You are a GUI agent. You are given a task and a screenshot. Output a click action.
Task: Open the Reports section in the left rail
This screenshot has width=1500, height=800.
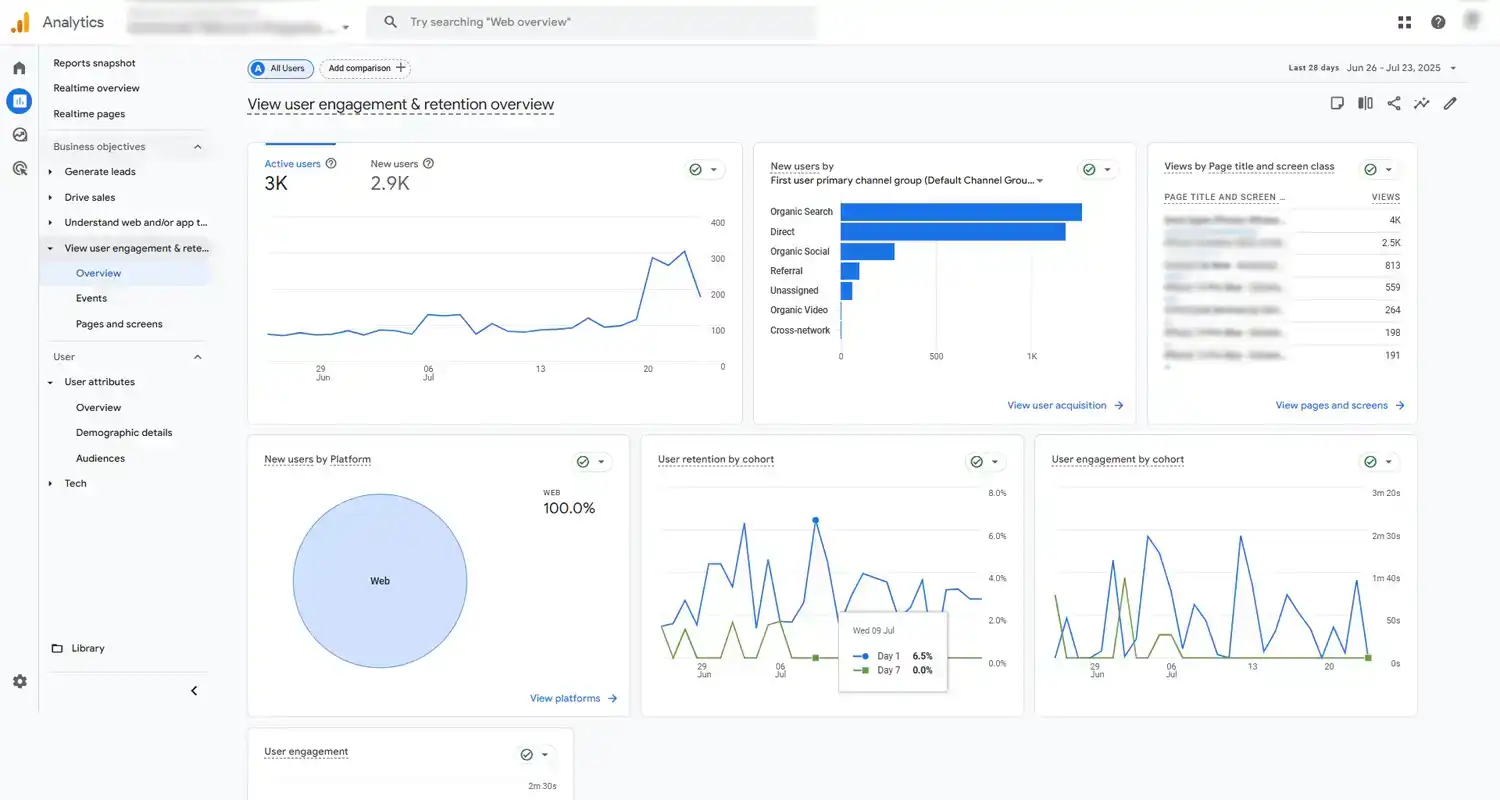[19, 101]
